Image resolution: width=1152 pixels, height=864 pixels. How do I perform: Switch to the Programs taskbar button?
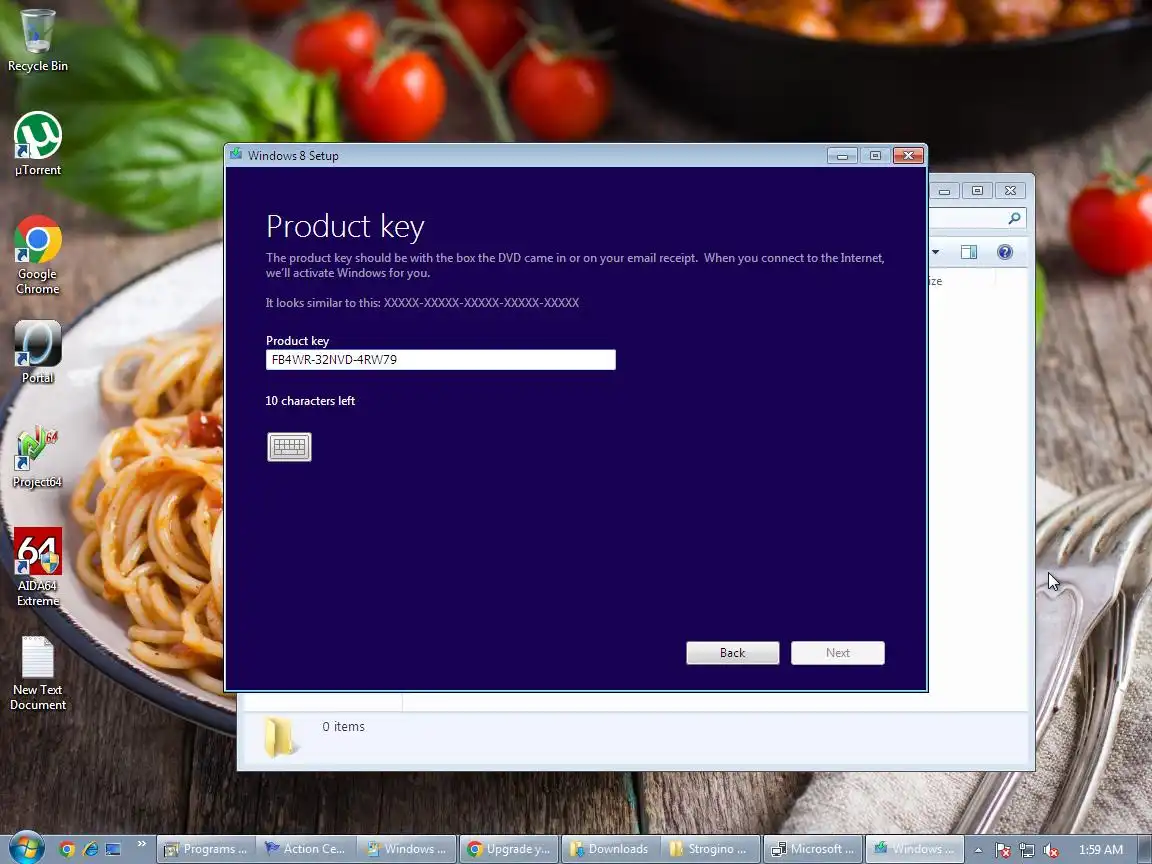[x=206, y=849]
